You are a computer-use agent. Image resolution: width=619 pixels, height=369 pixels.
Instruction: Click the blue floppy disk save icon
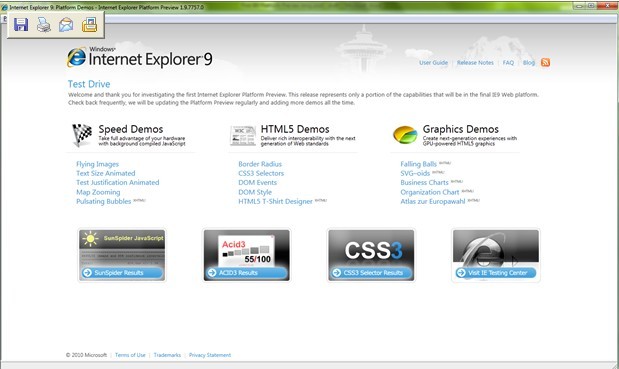21,24
